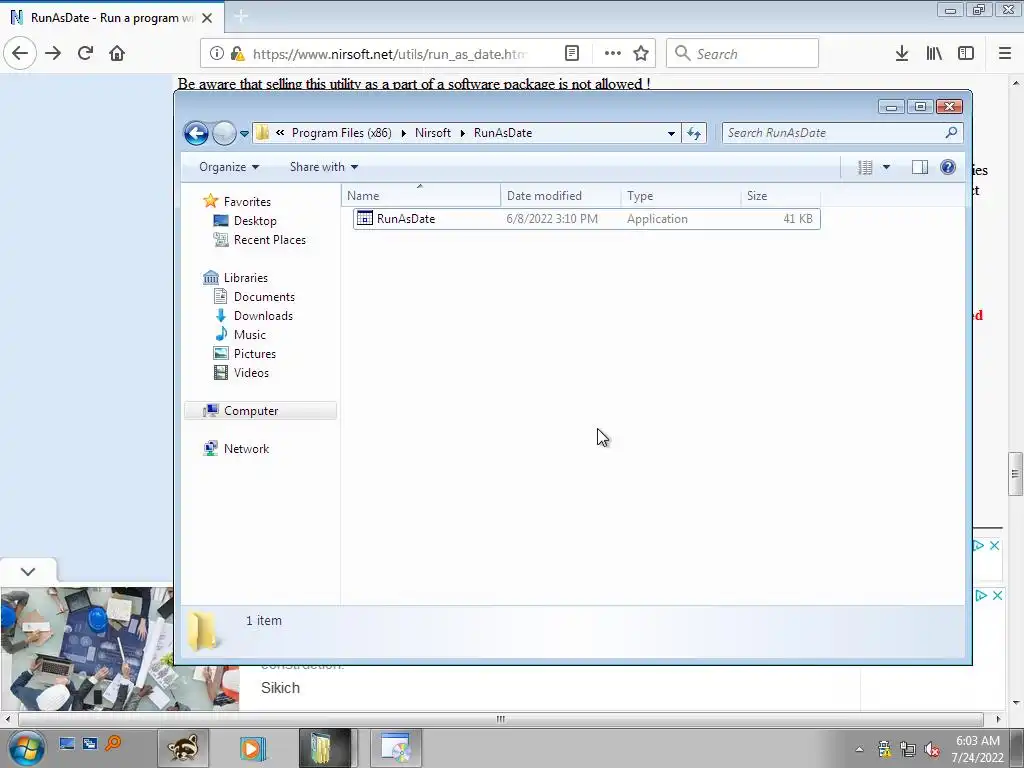The image size is (1024, 768).
Task: Open the page actions three-dot menu
Action: pyautogui.click(x=613, y=54)
